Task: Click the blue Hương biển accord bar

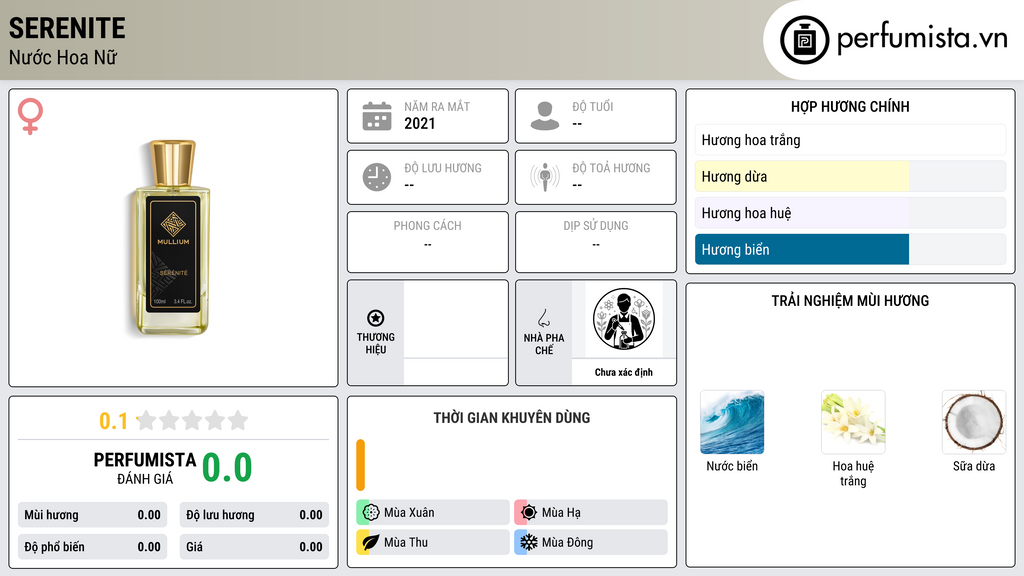Action: (802, 249)
